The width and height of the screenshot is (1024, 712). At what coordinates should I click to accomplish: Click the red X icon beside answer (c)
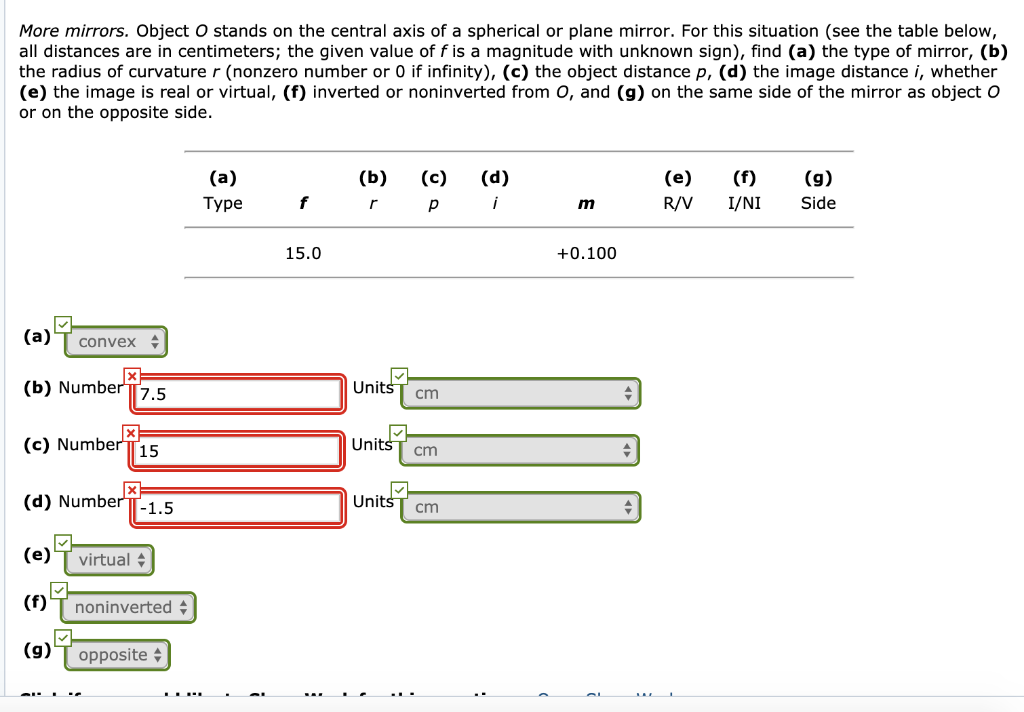tap(129, 432)
